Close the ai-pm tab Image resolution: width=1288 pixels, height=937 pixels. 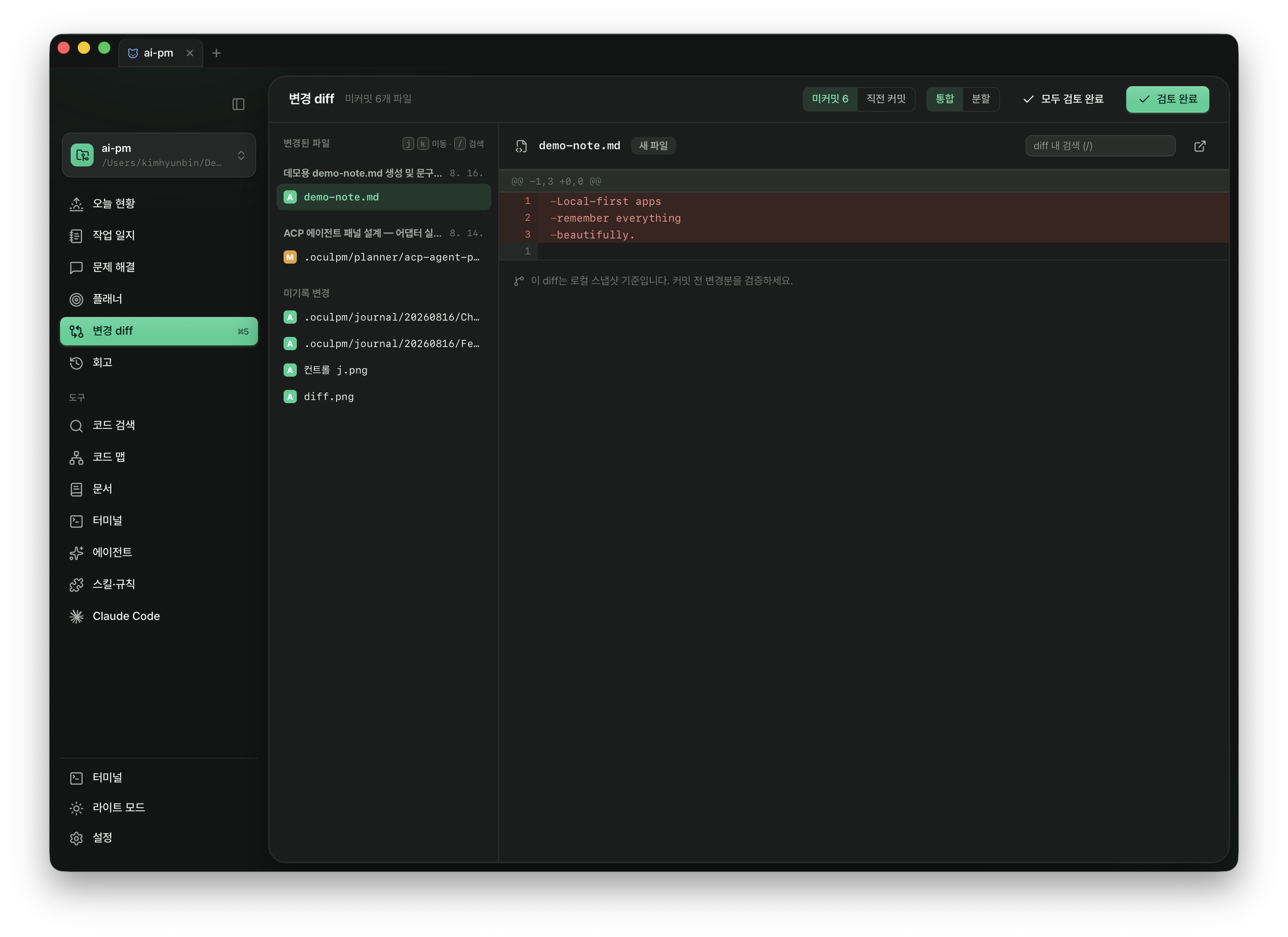tap(189, 53)
